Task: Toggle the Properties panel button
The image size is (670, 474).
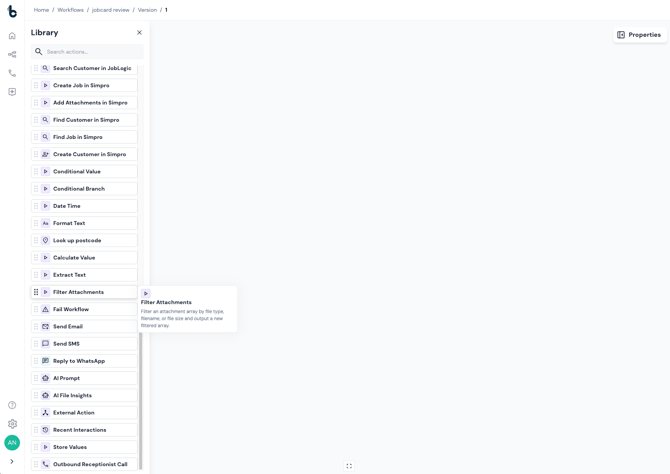Action: [640, 35]
